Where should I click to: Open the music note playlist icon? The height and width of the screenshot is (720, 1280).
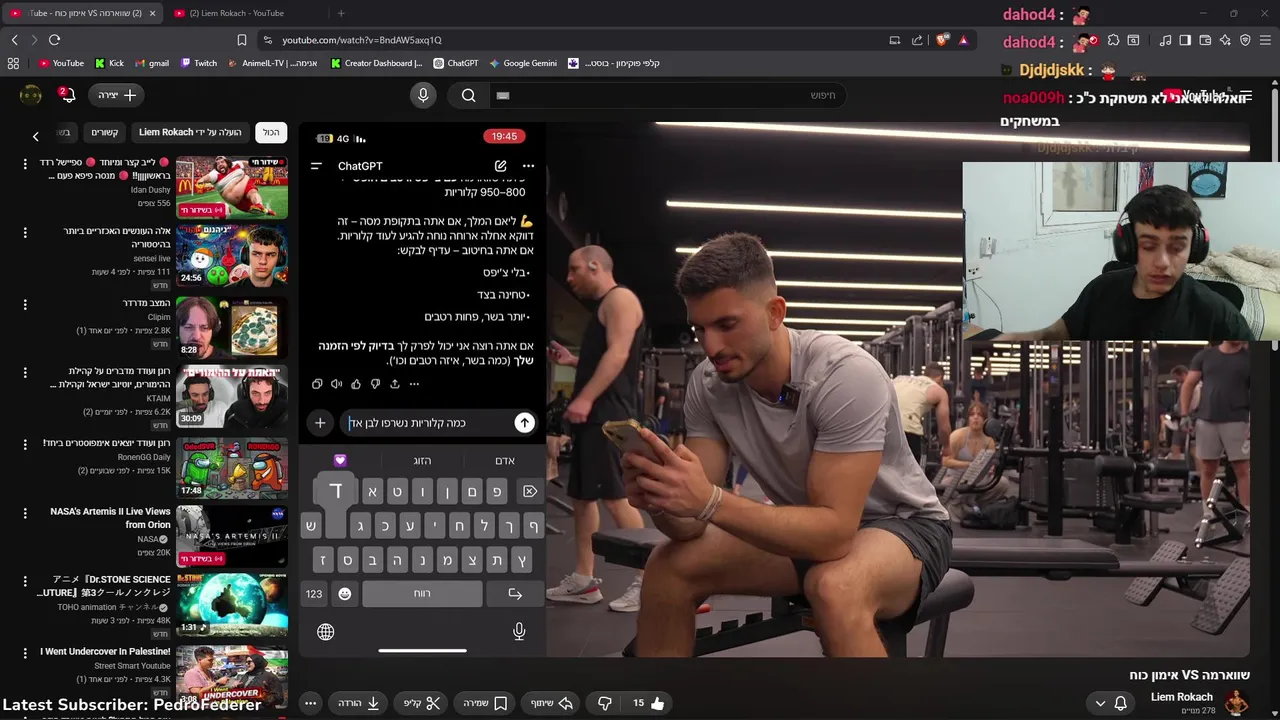1165,40
